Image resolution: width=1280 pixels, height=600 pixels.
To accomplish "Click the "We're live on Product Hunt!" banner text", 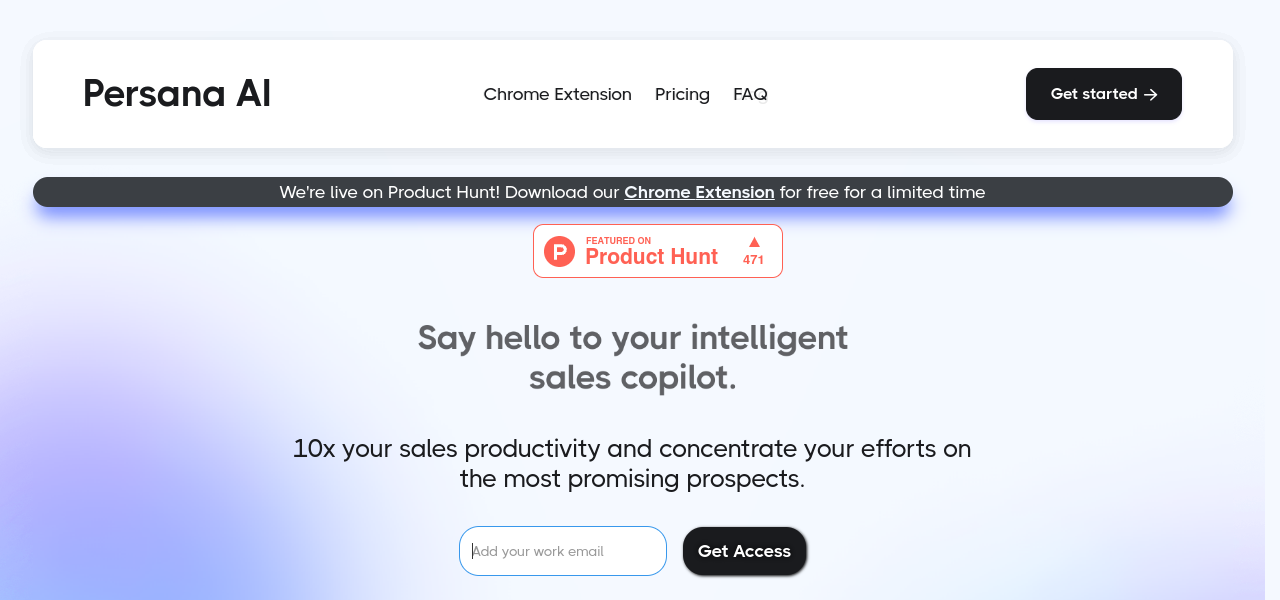I will point(389,192).
